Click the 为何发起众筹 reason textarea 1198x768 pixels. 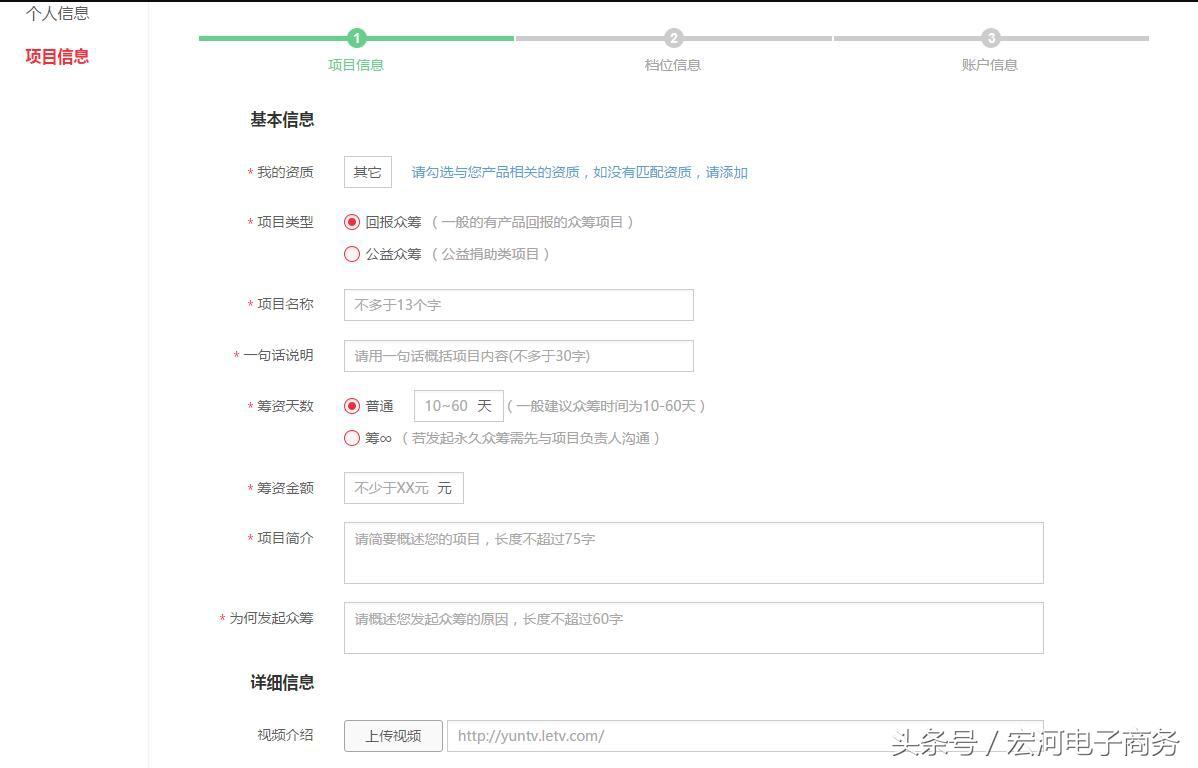tap(693, 627)
